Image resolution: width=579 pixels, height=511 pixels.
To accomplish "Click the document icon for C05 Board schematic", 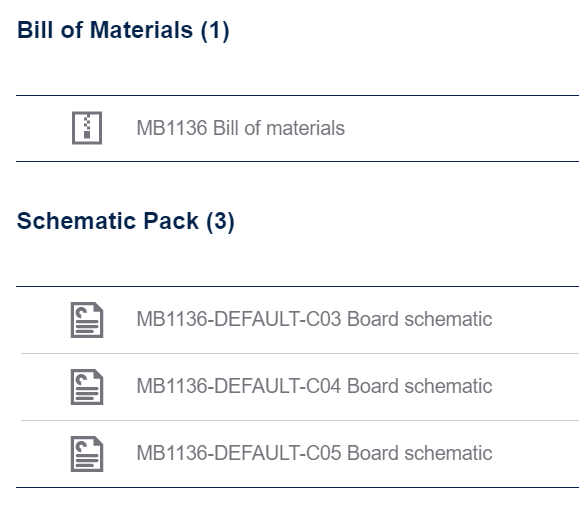I will (87, 454).
